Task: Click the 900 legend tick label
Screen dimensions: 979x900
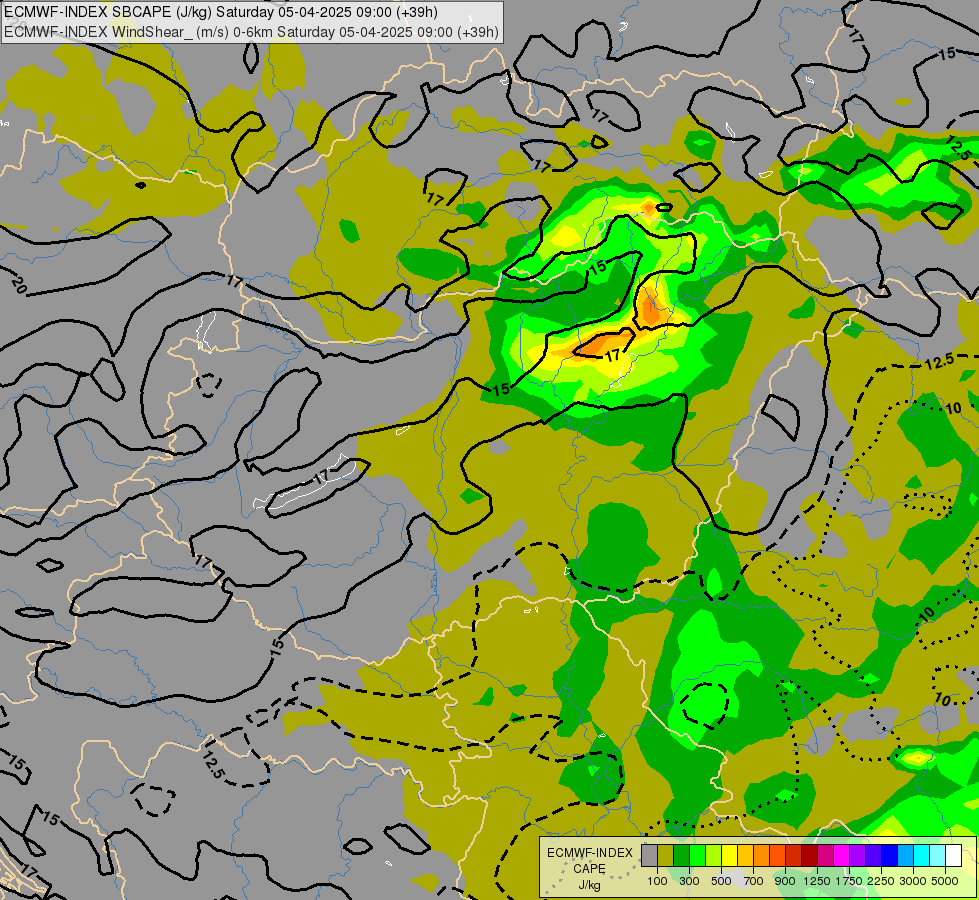Action: (x=785, y=881)
